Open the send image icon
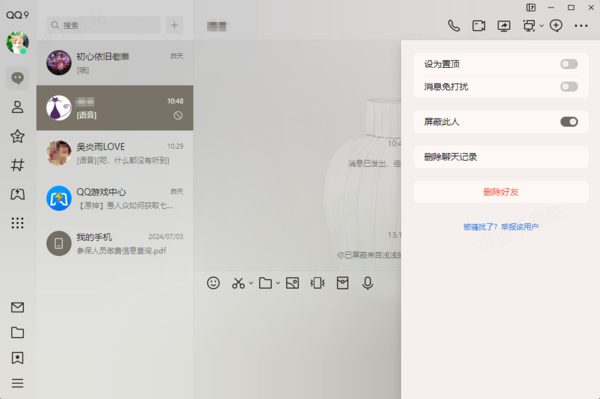600x399 pixels. point(292,283)
